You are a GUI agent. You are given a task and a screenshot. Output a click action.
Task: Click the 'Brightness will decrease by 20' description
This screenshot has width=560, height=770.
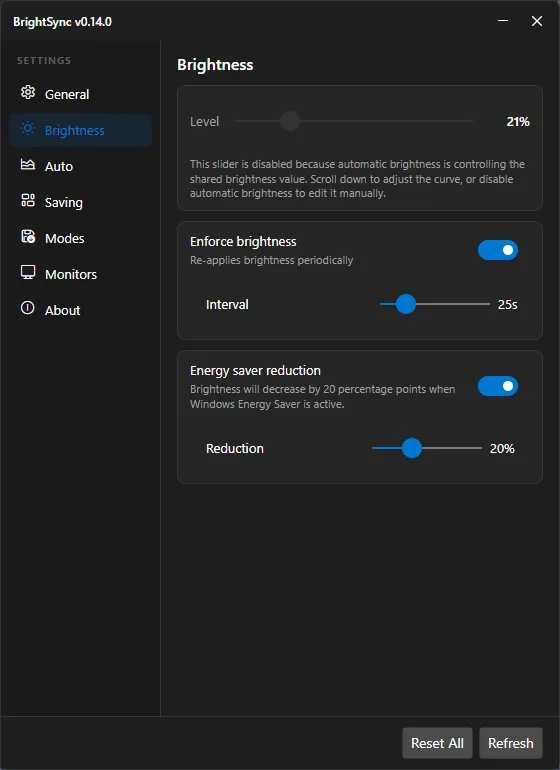pyautogui.click(x=323, y=397)
